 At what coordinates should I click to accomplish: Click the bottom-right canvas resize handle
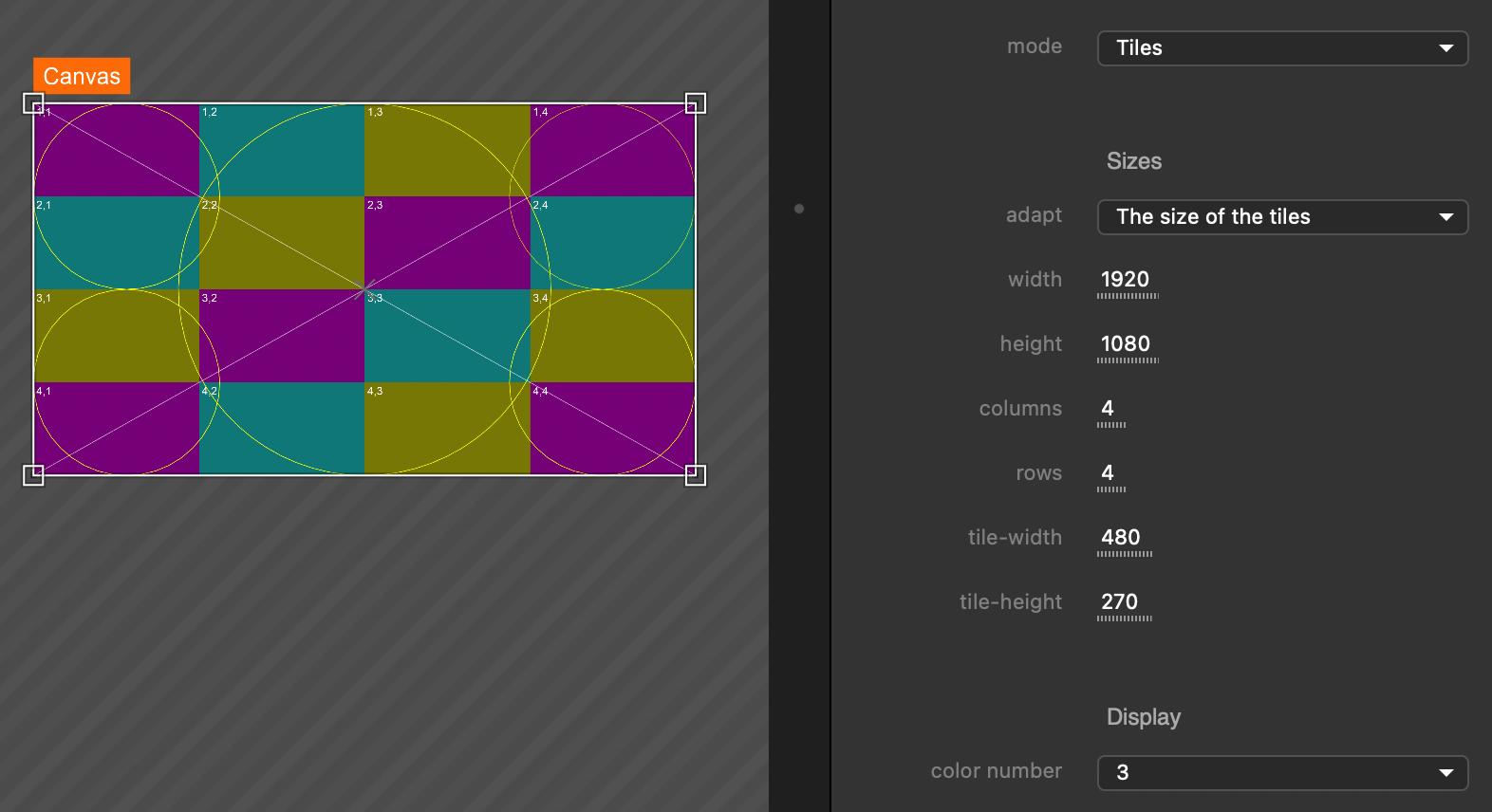point(696,474)
